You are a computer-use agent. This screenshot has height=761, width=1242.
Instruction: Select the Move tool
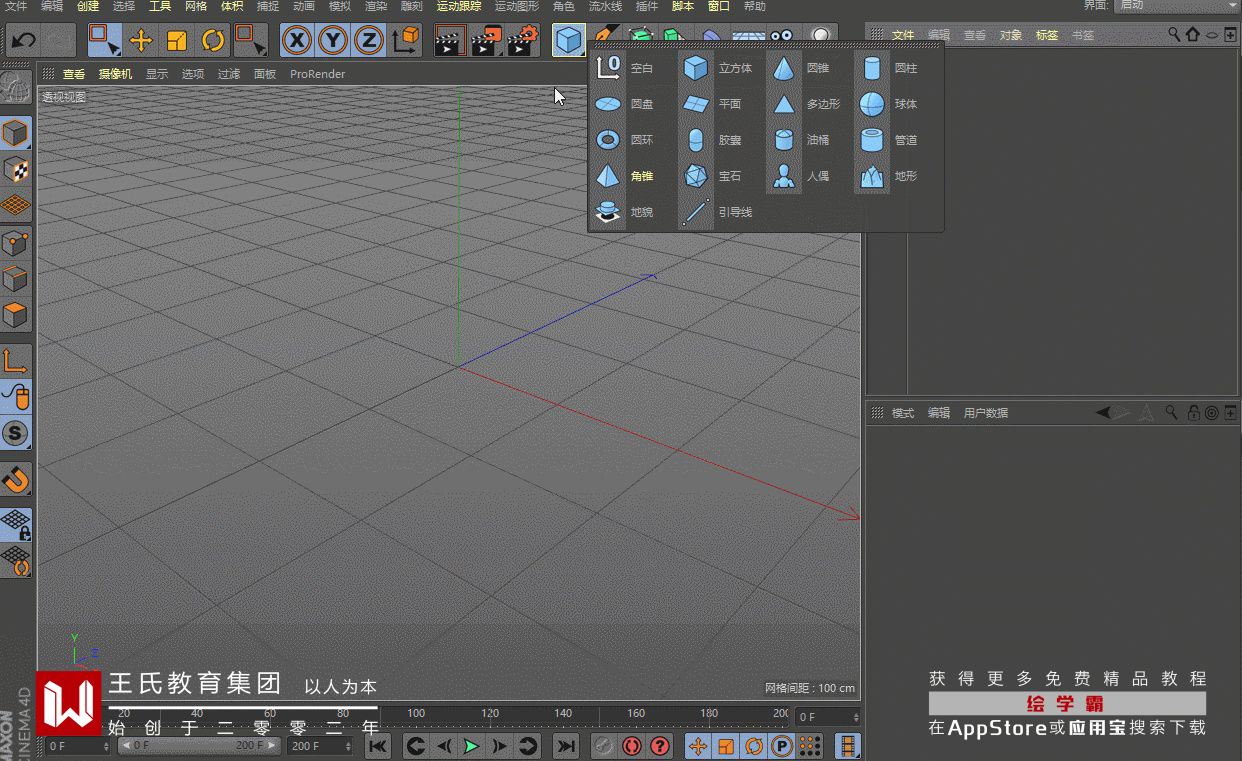click(141, 41)
